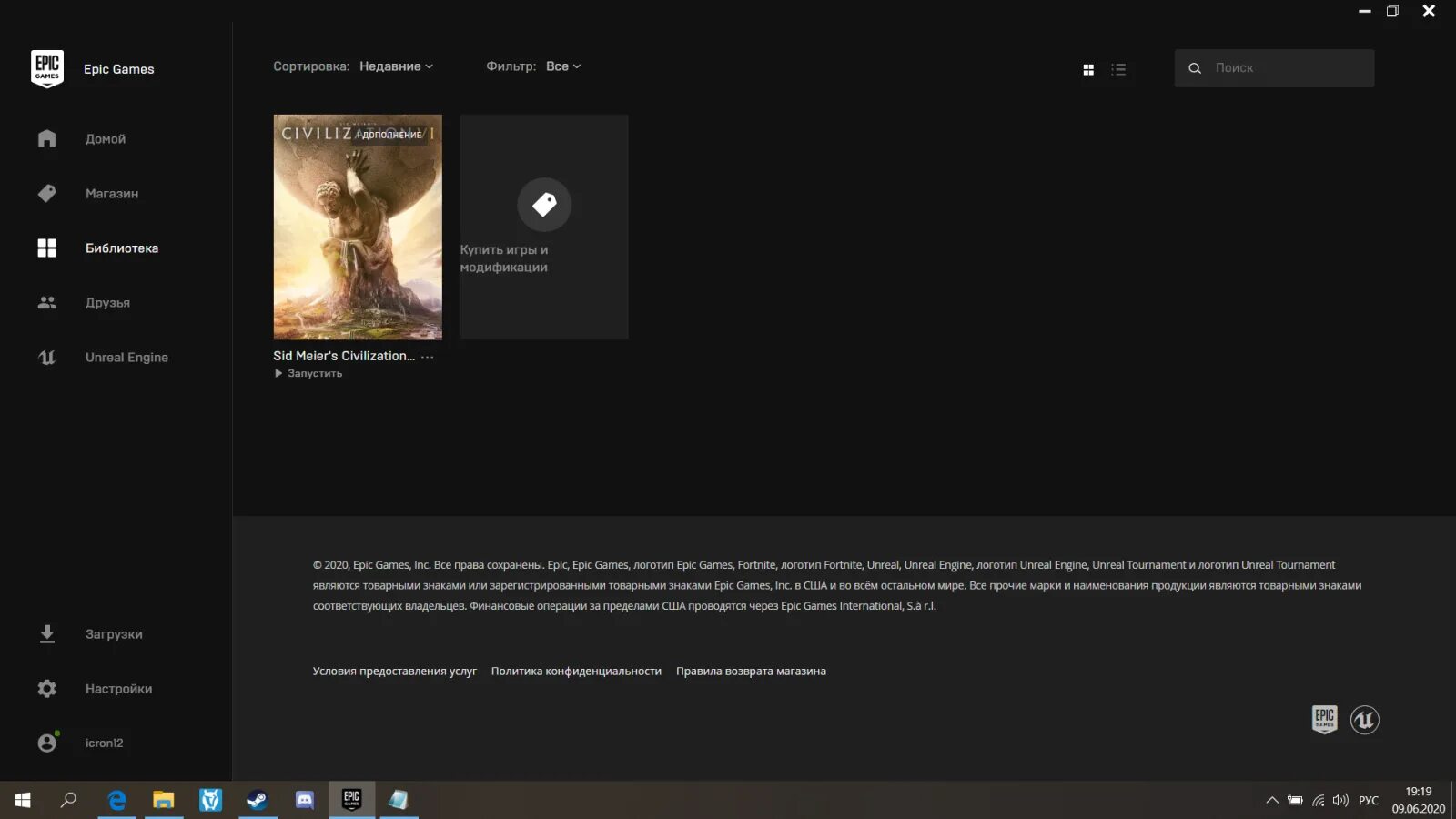Screen dimensions: 1456x819
Task: Click Epic Games Launcher taskbar icon
Action: coord(351,800)
